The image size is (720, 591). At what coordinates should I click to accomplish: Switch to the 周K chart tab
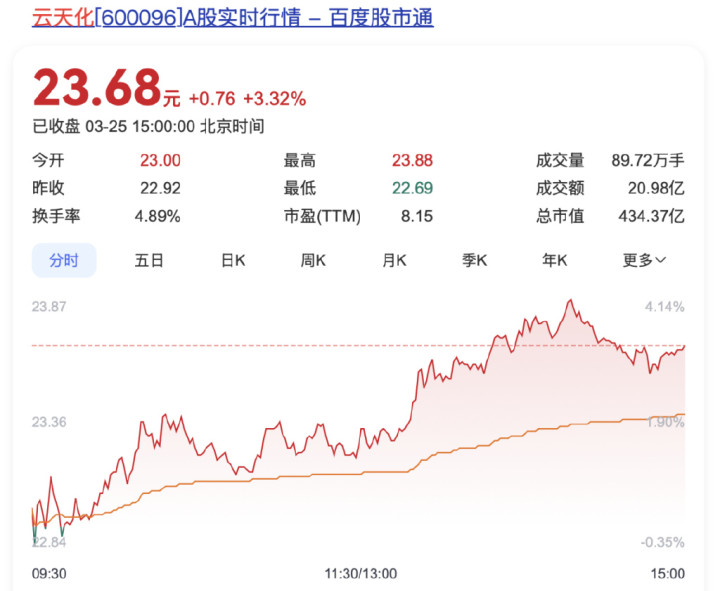tap(313, 260)
